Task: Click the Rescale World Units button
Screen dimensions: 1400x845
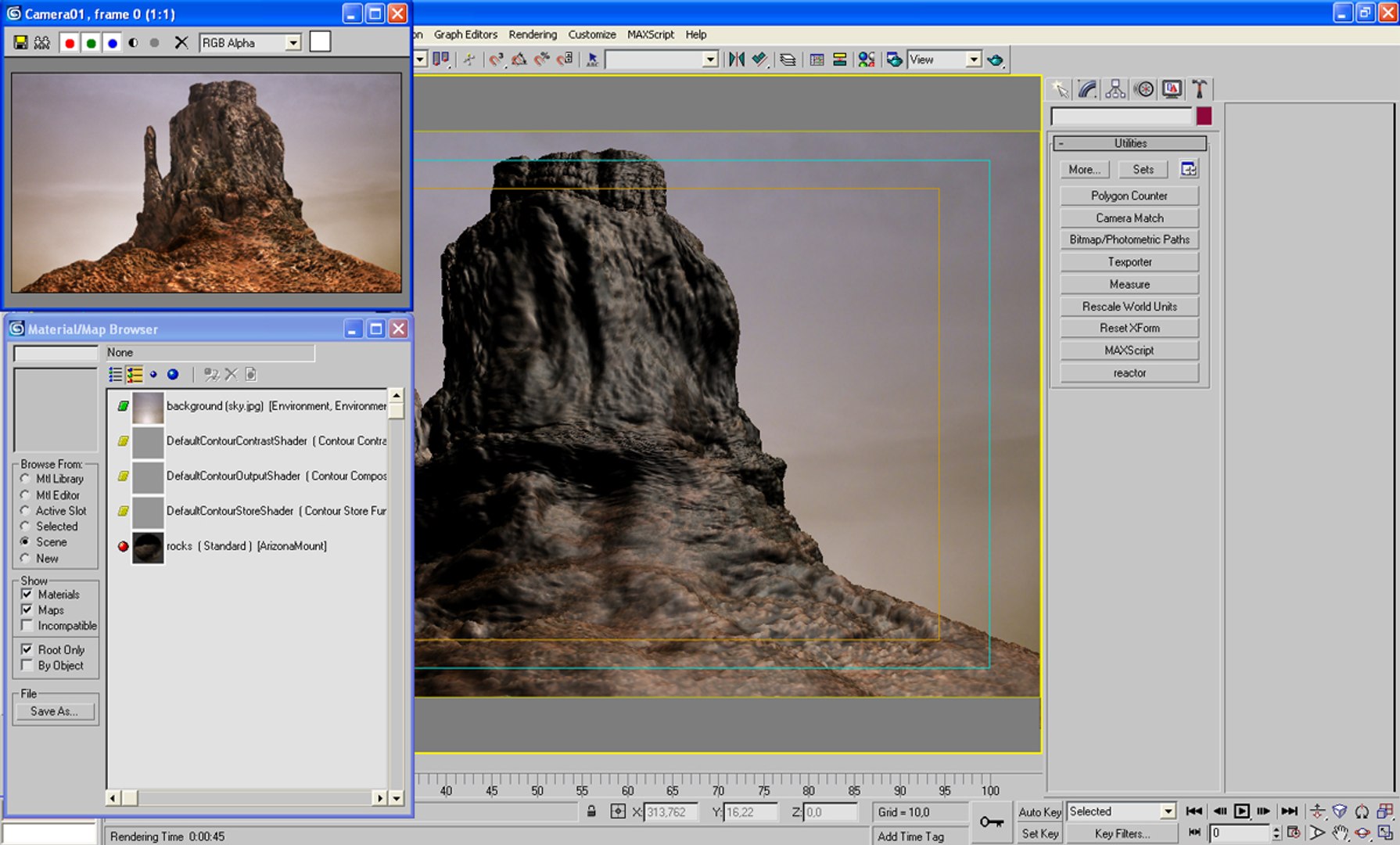Action: (x=1129, y=307)
